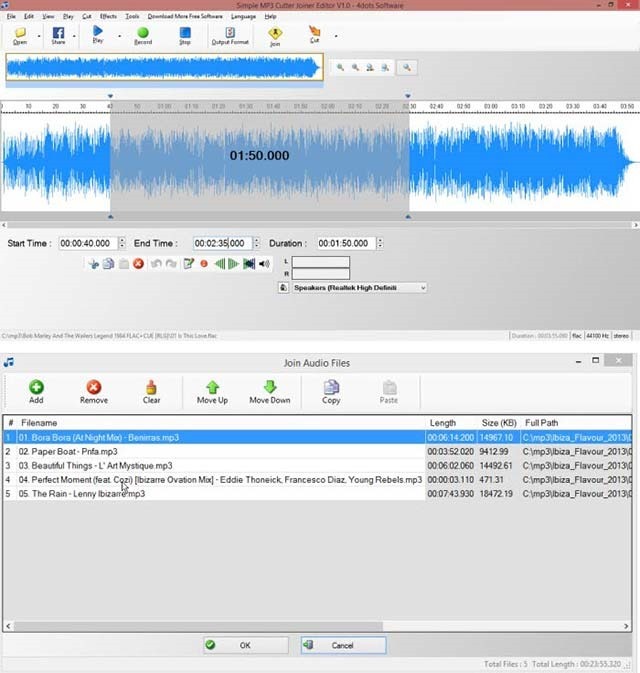This screenshot has height=673, width=640.
Task: Click inside the End Time input field
Action: click(x=223, y=243)
